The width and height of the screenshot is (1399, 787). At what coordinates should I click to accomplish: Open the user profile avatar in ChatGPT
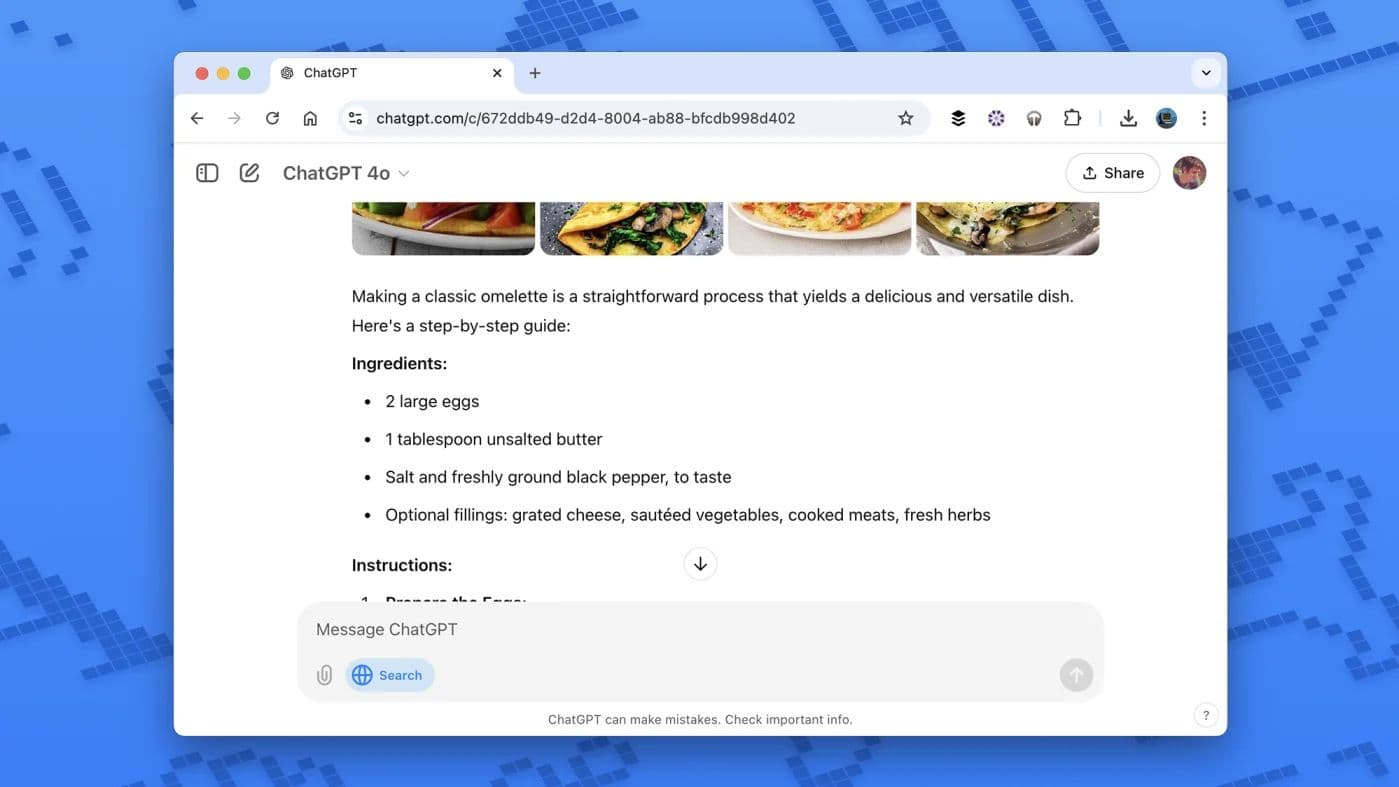1189,173
